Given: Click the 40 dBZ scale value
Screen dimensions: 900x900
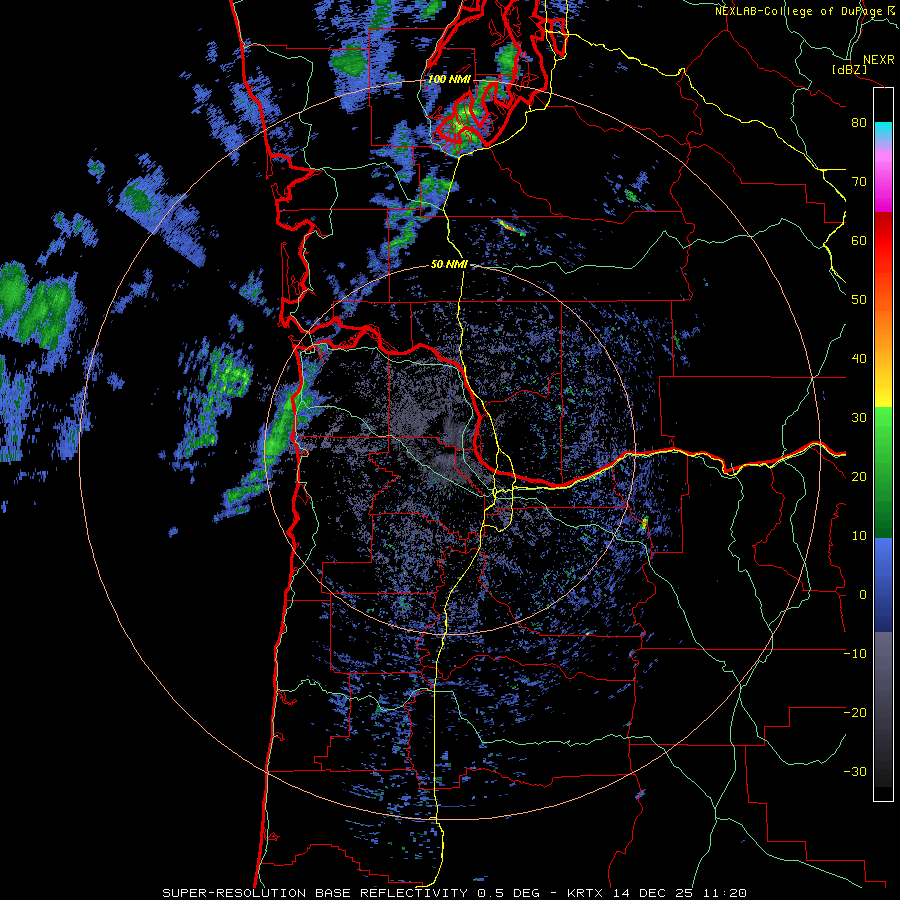Looking at the screenshot, I should pos(859,359).
